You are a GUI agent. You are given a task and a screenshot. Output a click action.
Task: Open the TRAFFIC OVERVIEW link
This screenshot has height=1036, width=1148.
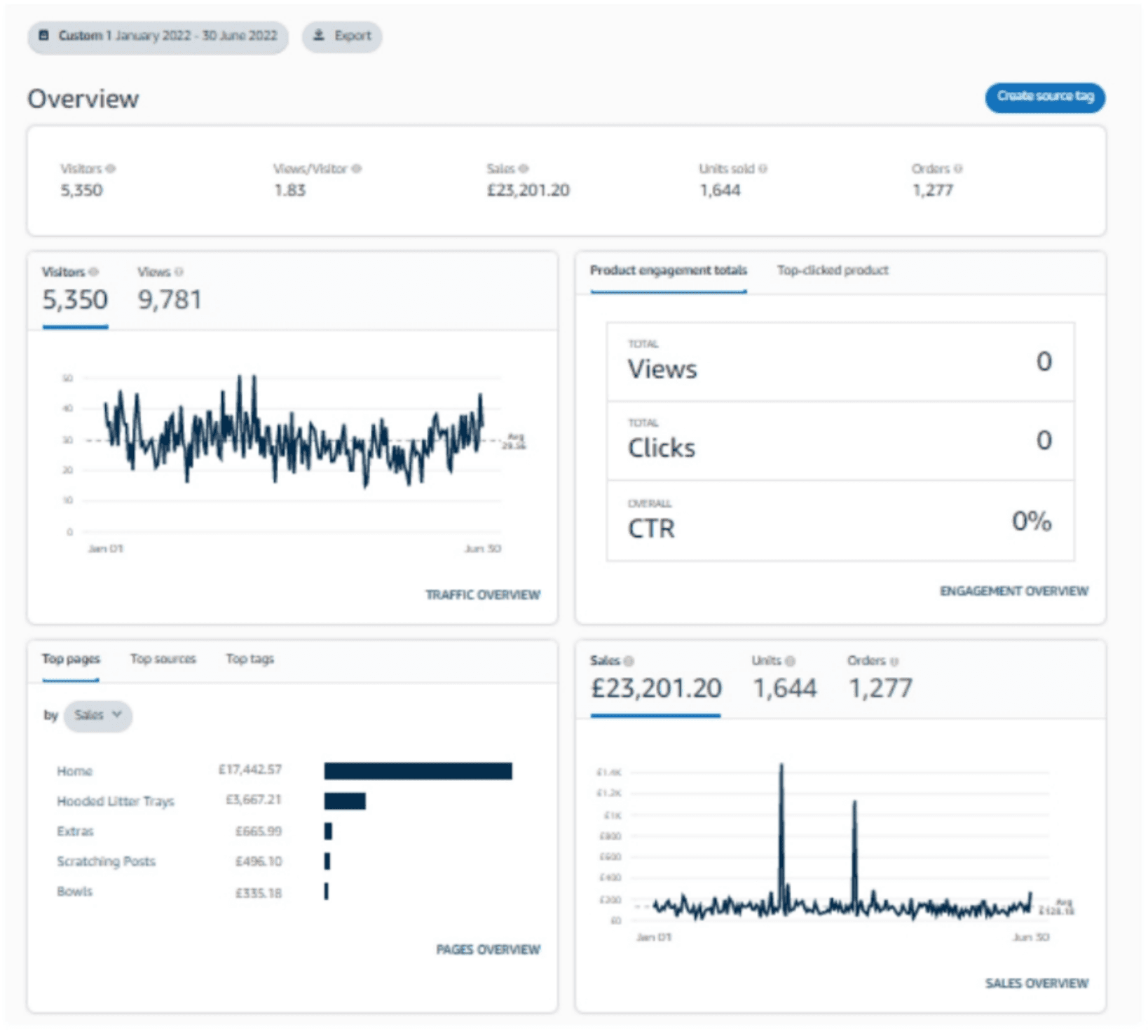click(483, 595)
